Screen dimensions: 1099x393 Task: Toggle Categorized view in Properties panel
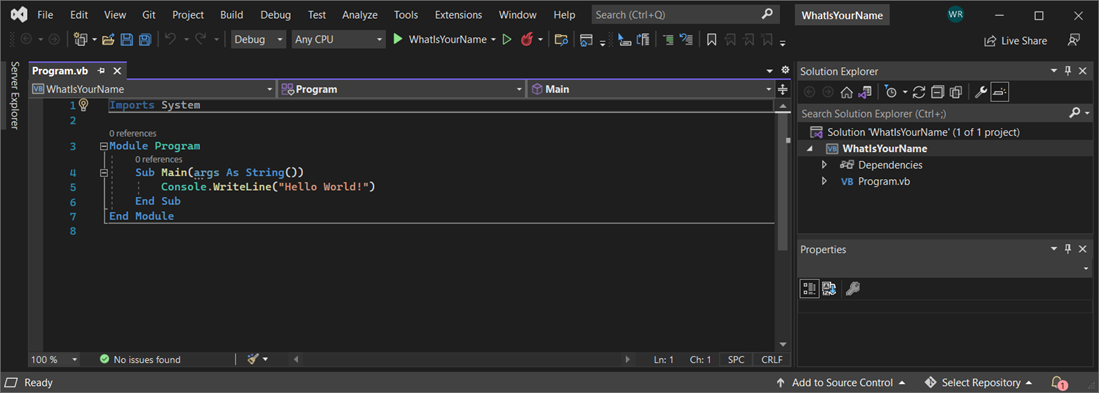click(x=810, y=288)
